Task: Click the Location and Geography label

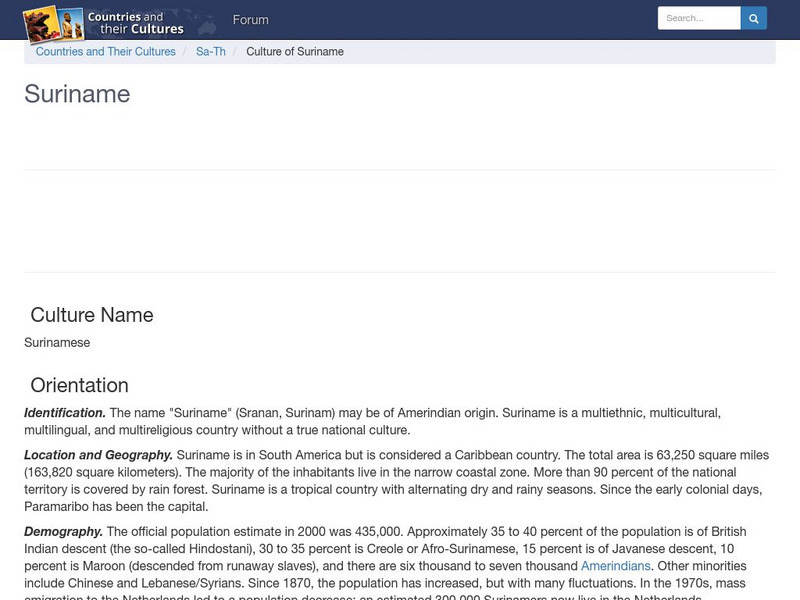Action: [98, 455]
